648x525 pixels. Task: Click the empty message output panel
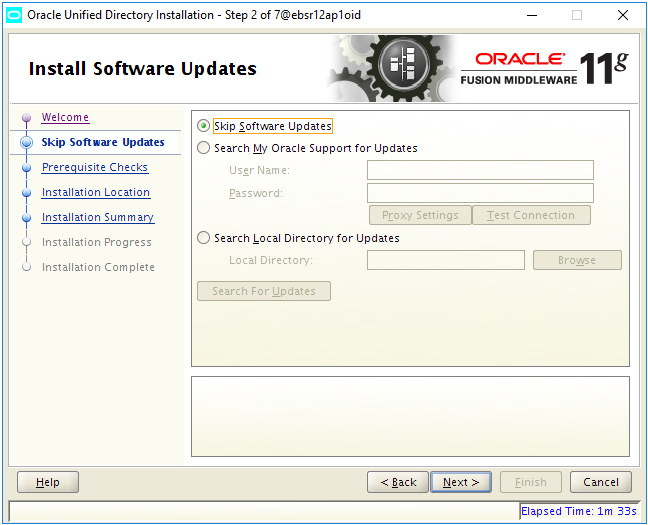pos(410,416)
